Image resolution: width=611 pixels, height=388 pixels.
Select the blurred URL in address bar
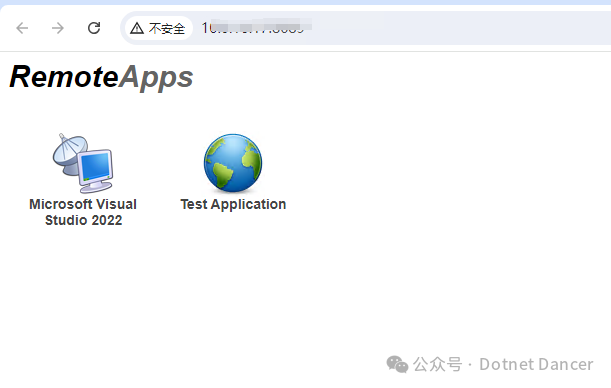click(x=256, y=27)
